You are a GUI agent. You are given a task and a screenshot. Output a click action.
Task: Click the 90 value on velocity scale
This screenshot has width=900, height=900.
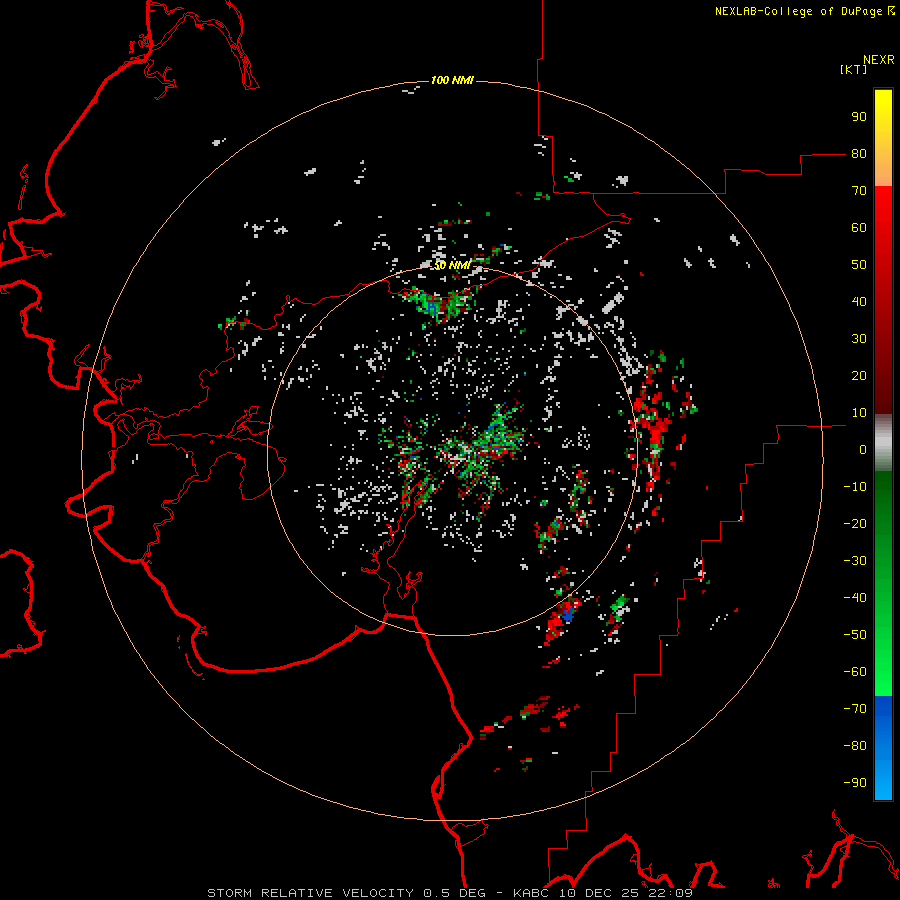(x=859, y=117)
